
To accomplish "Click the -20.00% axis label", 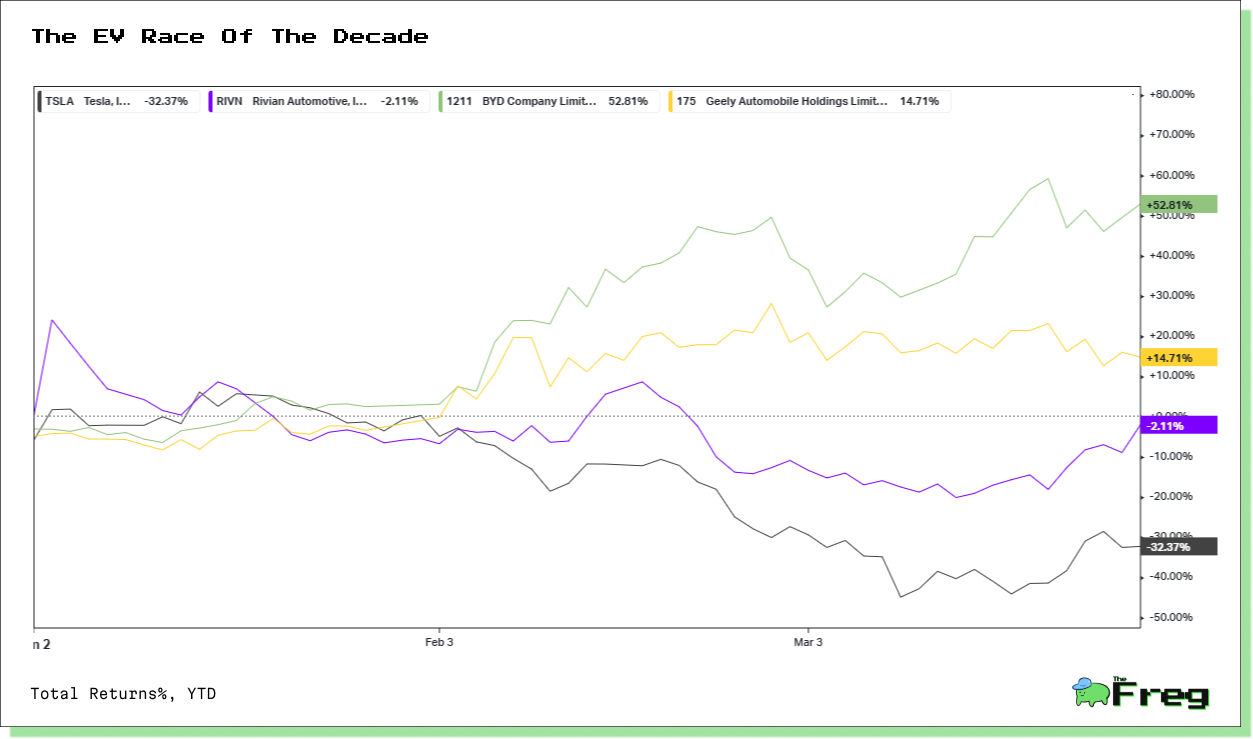I will tap(1172, 496).
